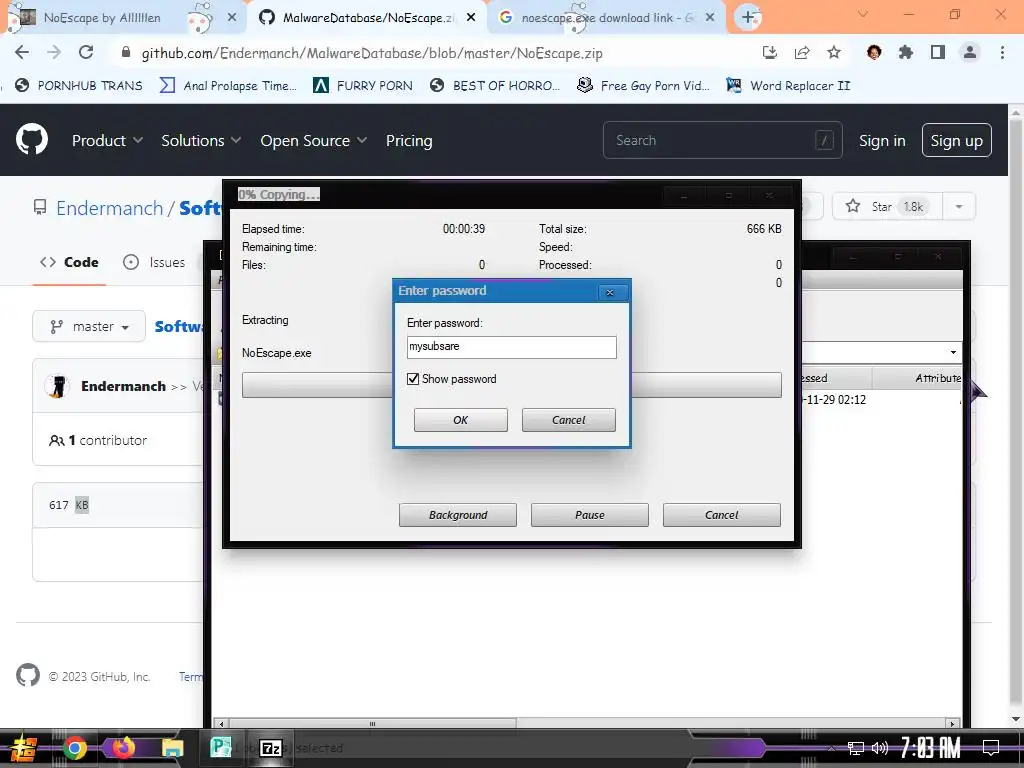1024x768 pixels.
Task: Open the Endermanch owner link
Action: 109,208
